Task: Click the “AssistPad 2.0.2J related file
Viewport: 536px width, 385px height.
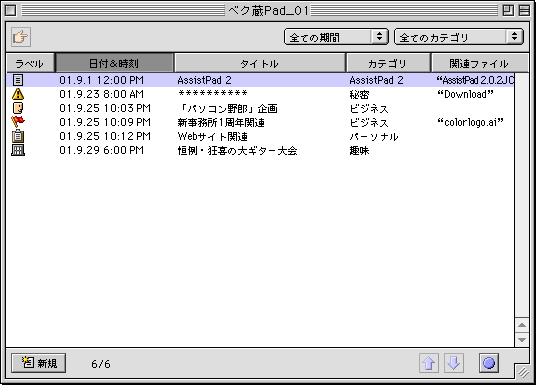Action: tap(475, 80)
